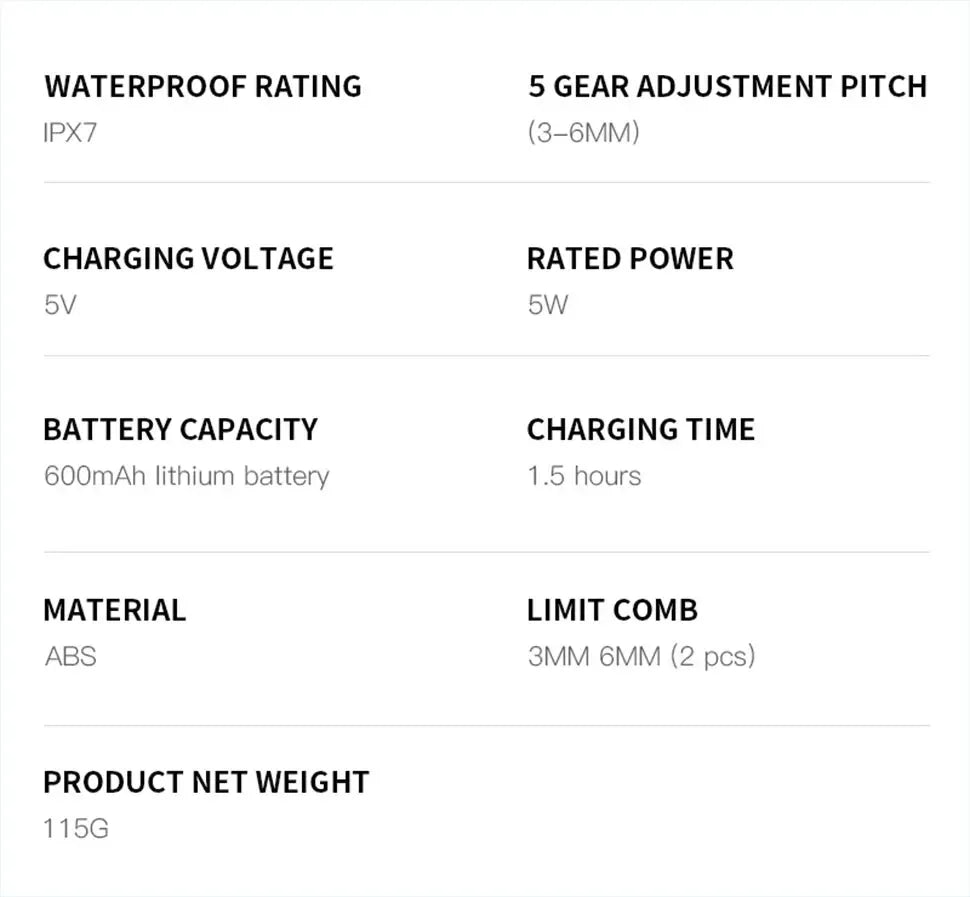Select the ABS material value

click(70, 657)
